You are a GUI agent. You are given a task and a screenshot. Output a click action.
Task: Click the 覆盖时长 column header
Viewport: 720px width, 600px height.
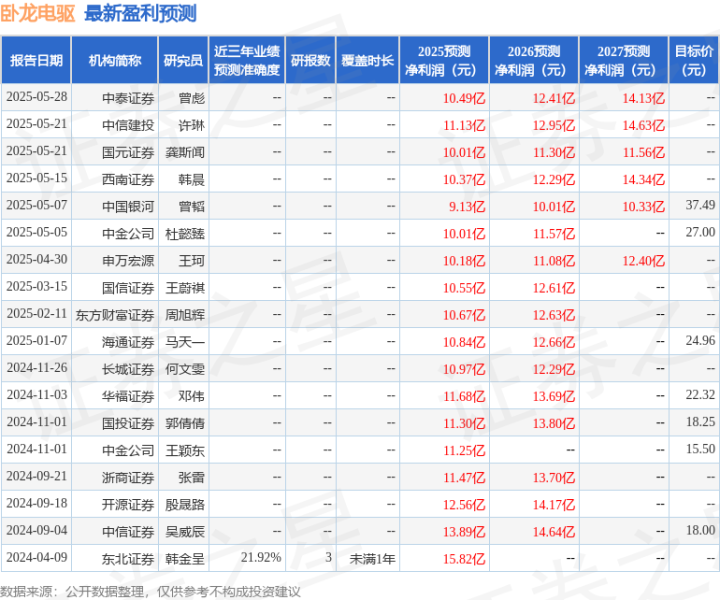point(368,60)
